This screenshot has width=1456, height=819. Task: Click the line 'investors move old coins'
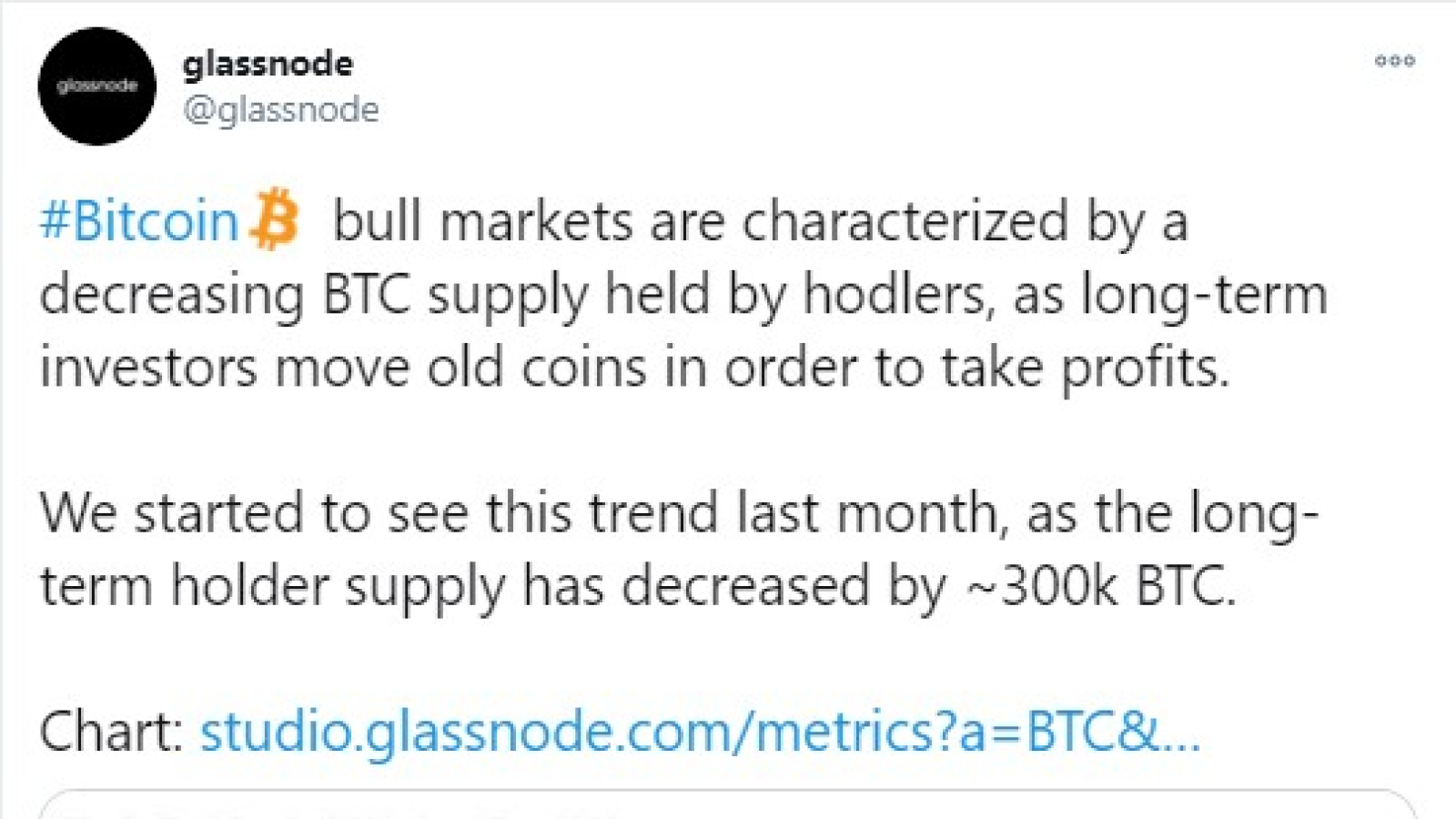[x=634, y=368]
